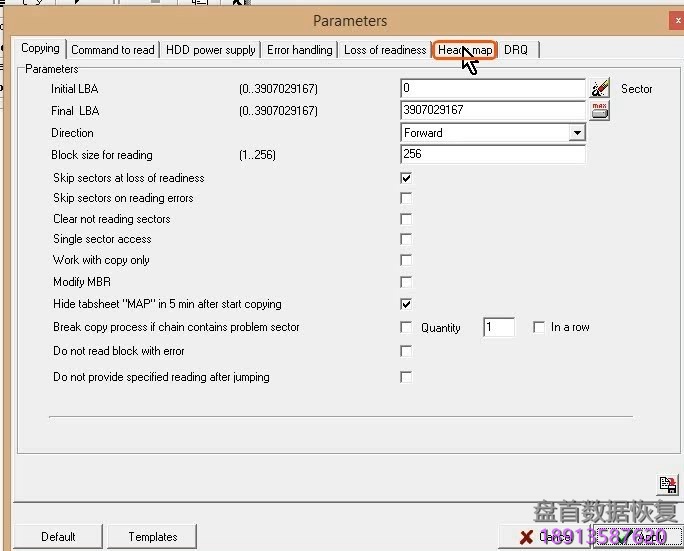The width and height of the screenshot is (684, 551).
Task: Open the HDD power supply tab
Action: click(211, 50)
